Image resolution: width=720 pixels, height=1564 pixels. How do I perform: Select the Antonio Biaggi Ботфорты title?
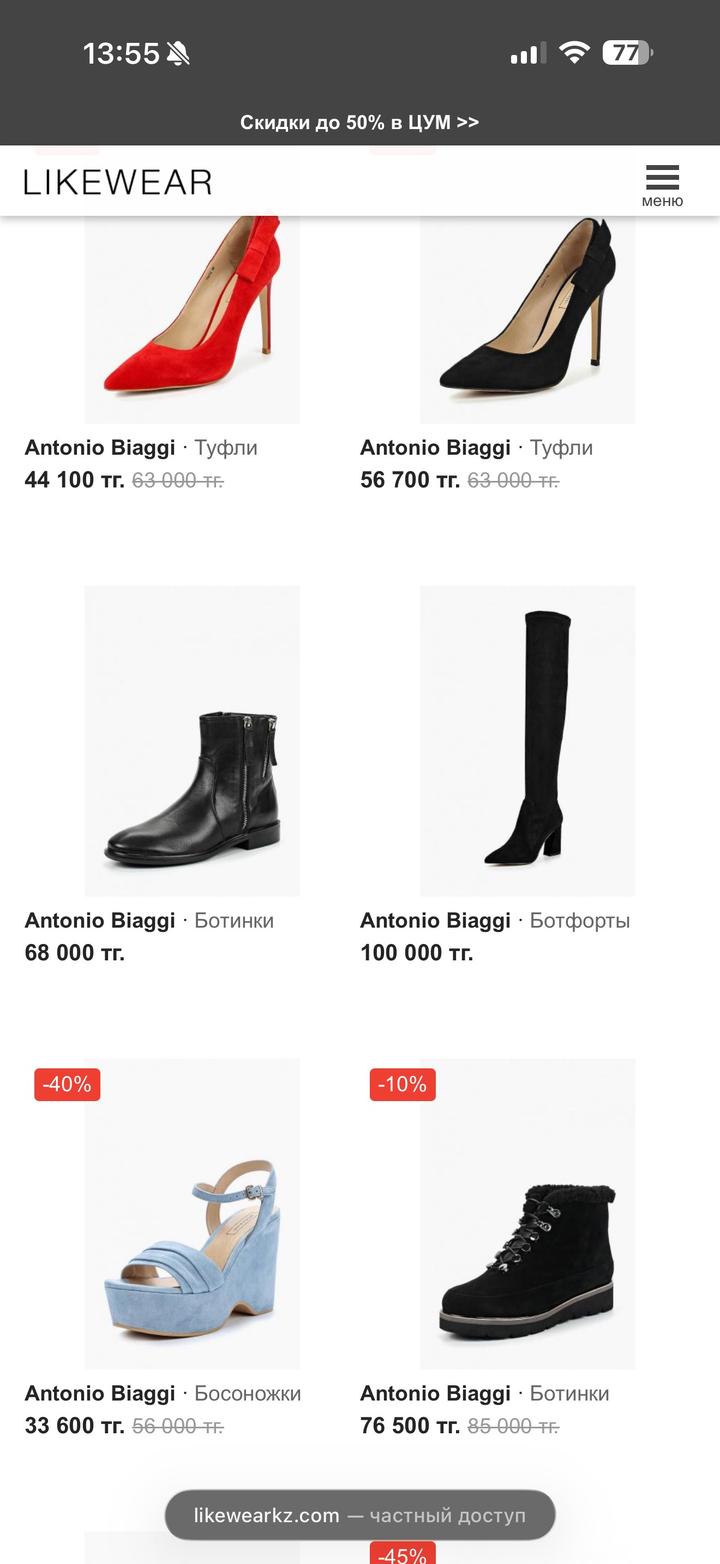click(x=494, y=920)
